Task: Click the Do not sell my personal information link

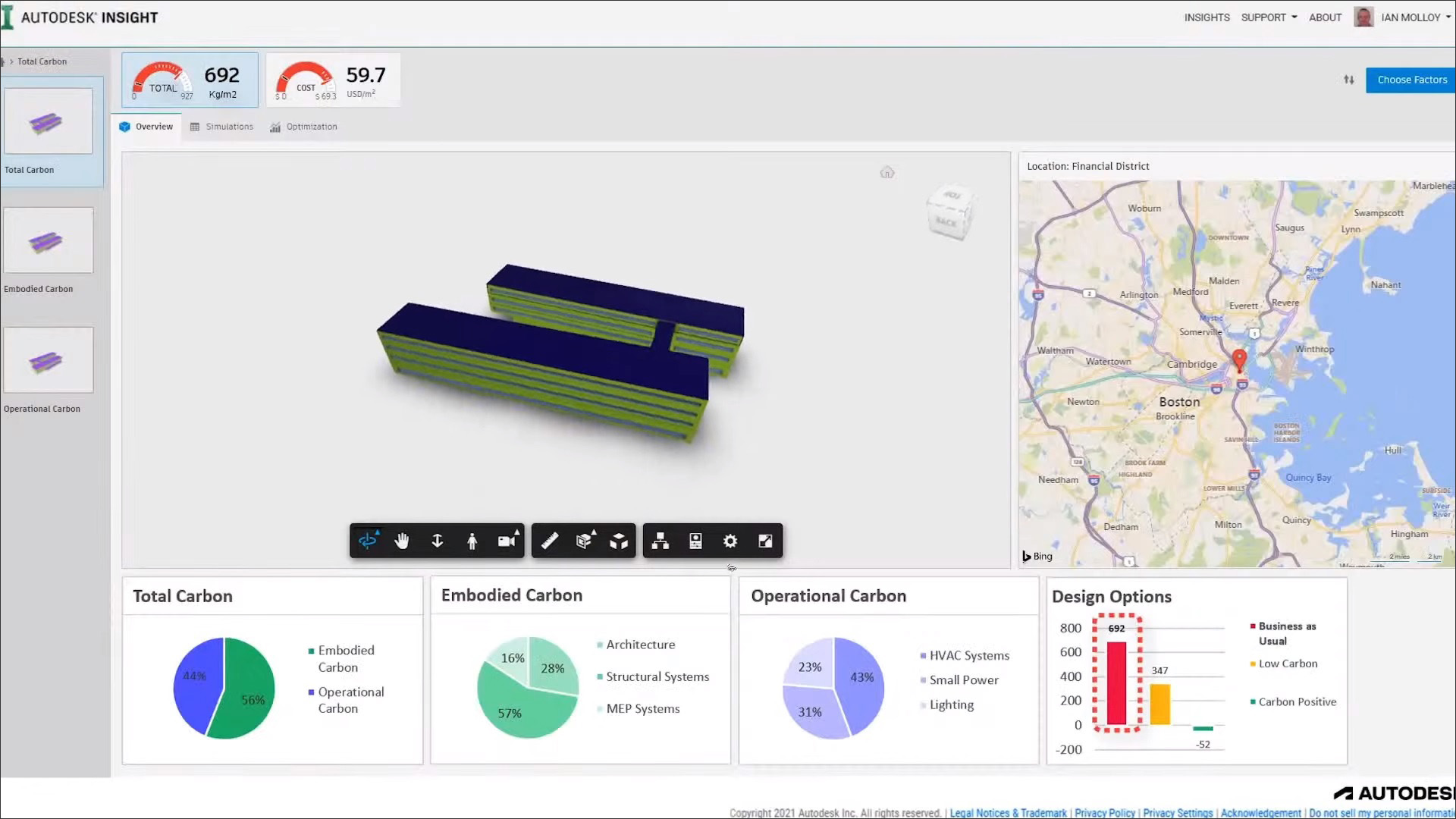Action: (x=1382, y=813)
